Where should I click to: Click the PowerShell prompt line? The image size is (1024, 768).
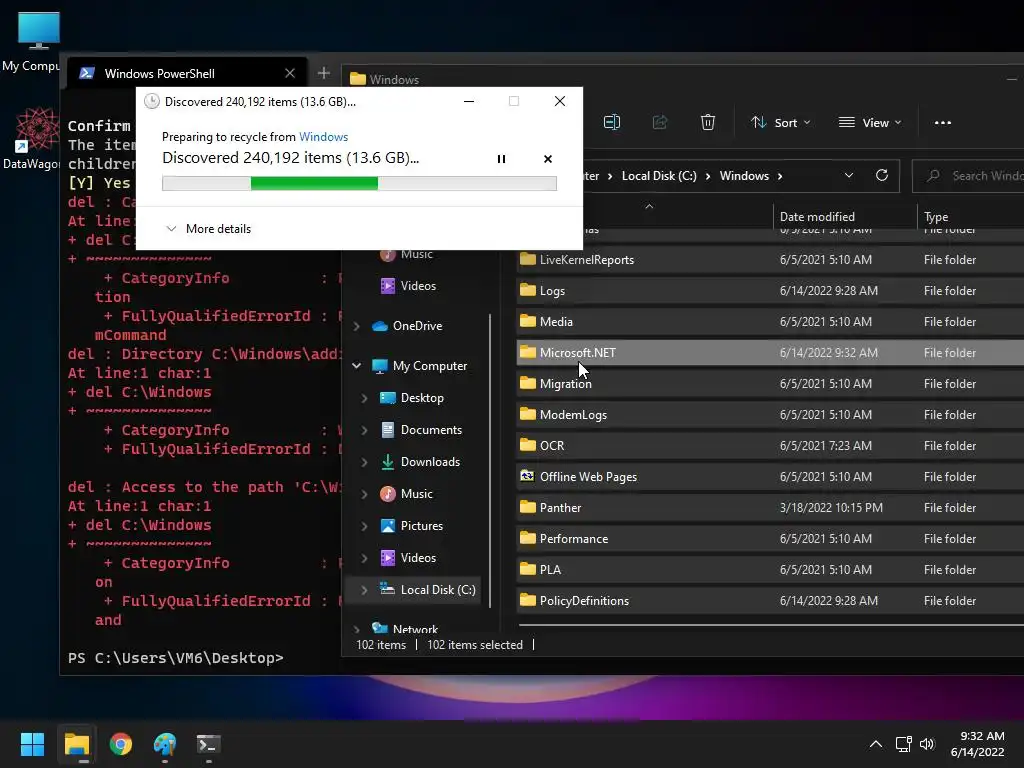176,658
